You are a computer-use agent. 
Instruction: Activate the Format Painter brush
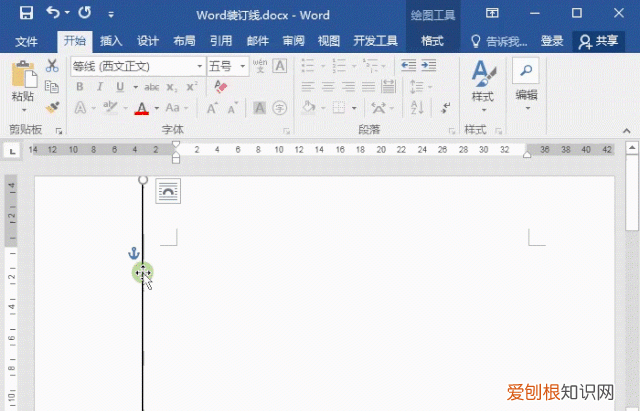52,107
